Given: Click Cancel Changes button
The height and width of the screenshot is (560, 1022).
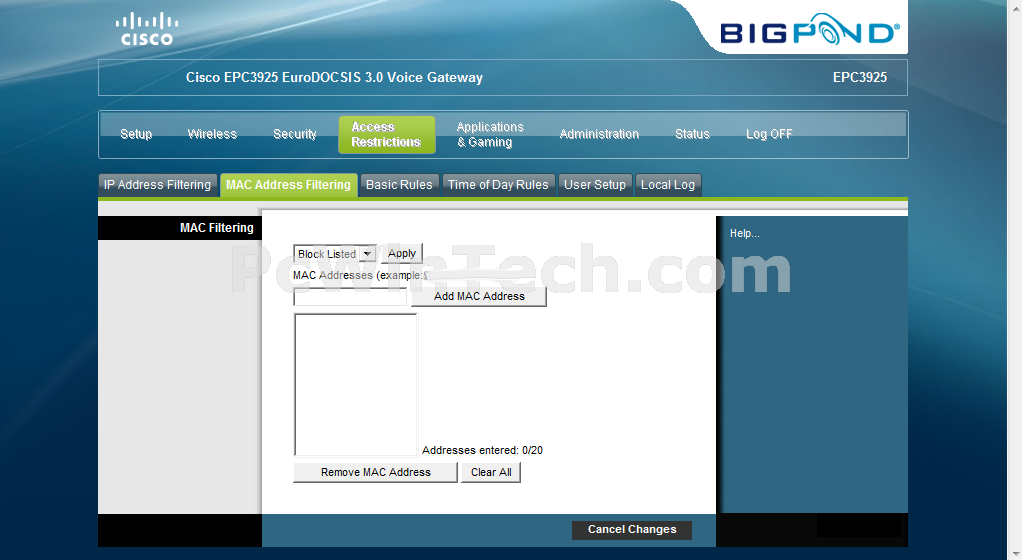Looking at the screenshot, I should (632, 529).
